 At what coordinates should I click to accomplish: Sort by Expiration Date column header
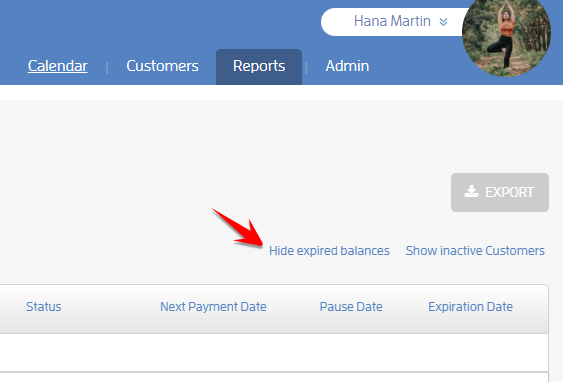[x=470, y=307]
